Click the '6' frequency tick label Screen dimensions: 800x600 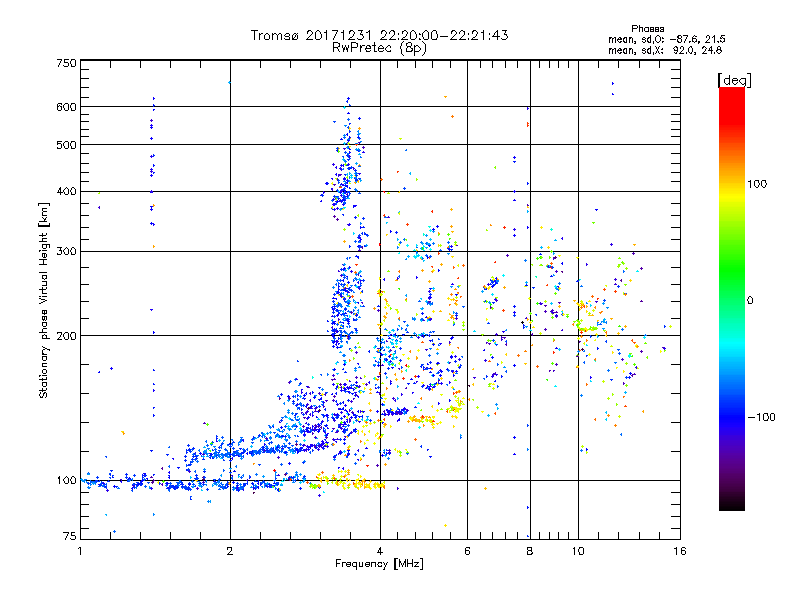(x=467, y=551)
